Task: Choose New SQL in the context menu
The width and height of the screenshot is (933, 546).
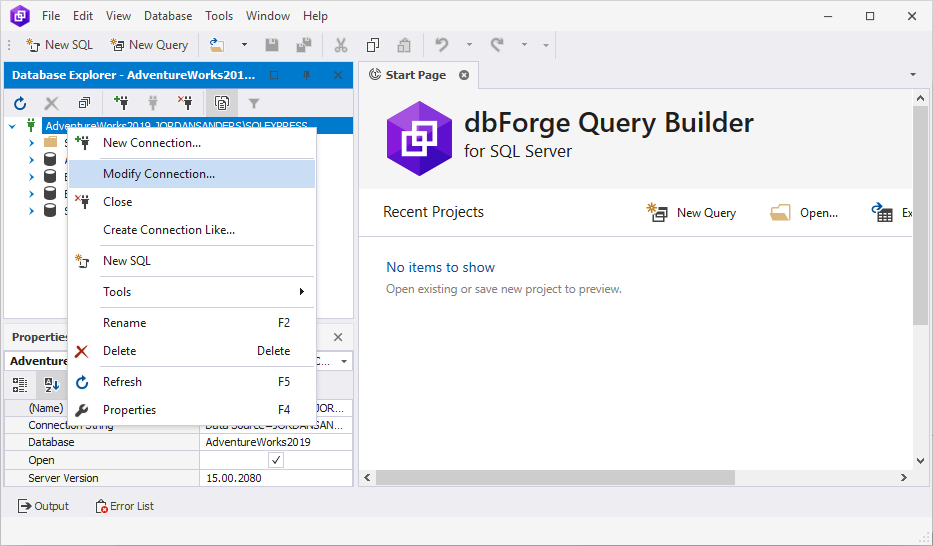Action: pyautogui.click(x=192, y=261)
